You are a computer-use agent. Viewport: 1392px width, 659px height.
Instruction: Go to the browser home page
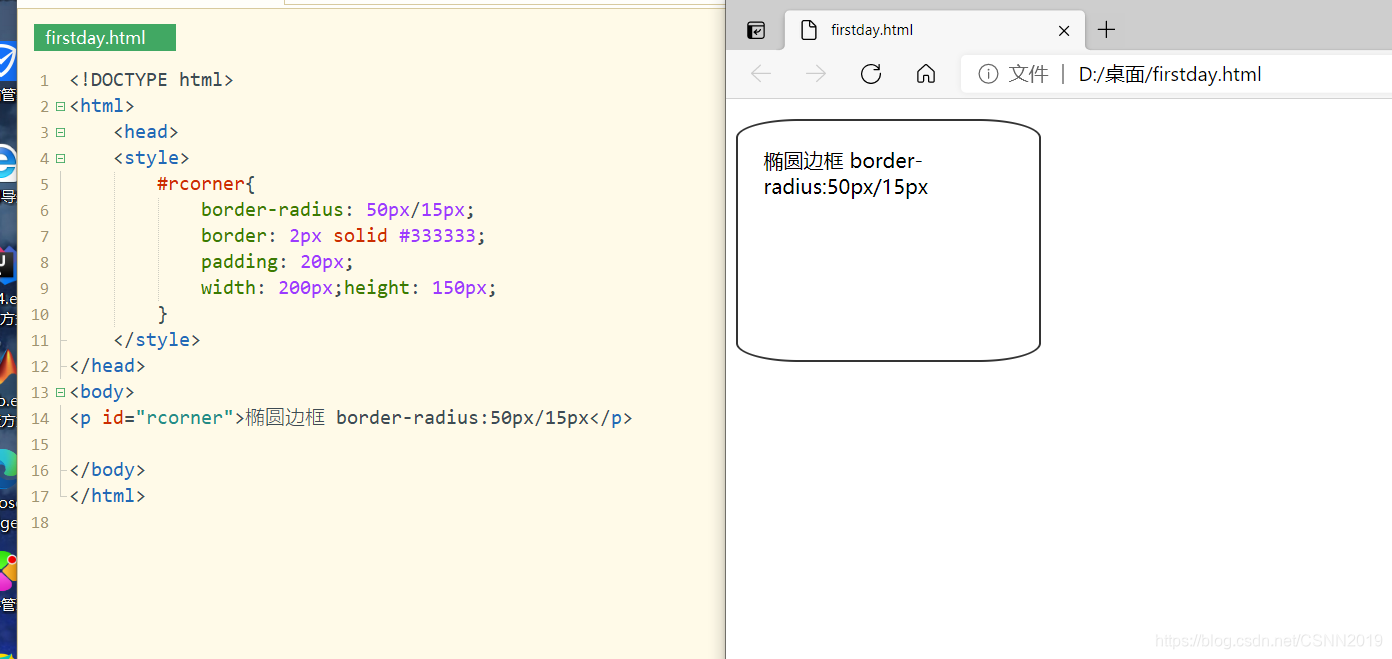coord(926,74)
